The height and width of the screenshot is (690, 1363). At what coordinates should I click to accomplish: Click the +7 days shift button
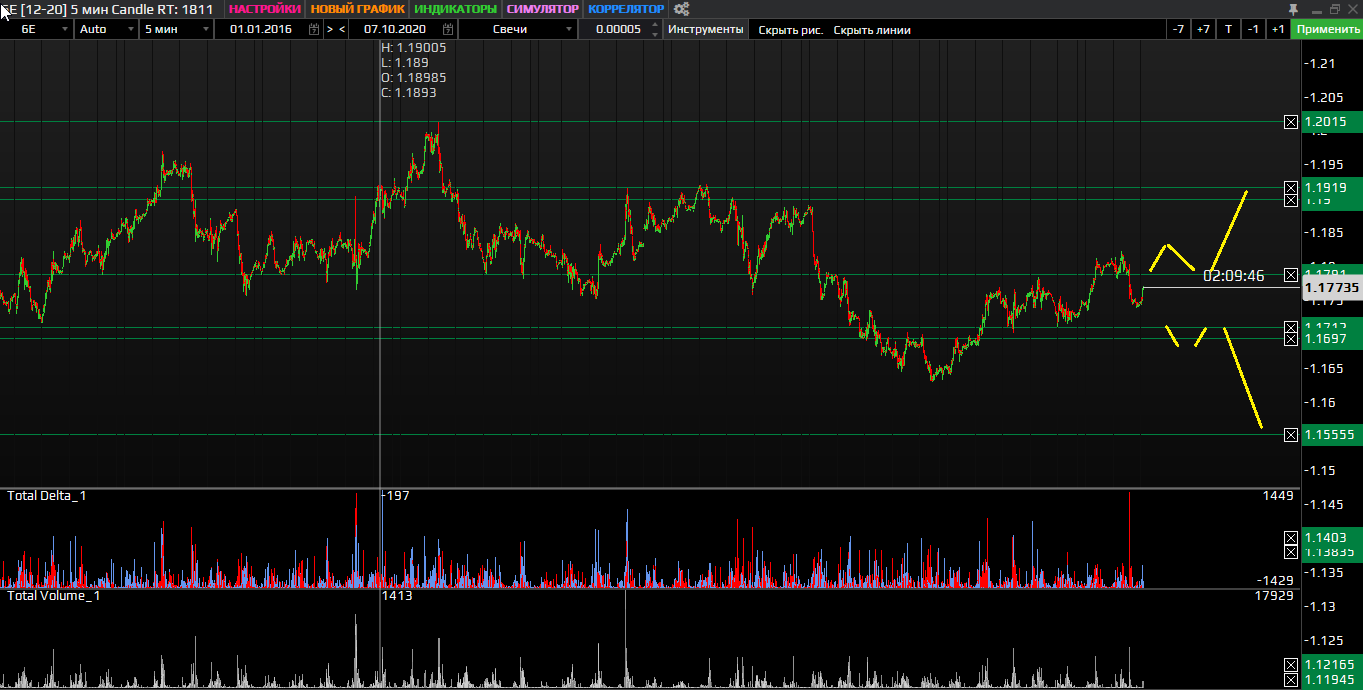click(x=1203, y=29)
